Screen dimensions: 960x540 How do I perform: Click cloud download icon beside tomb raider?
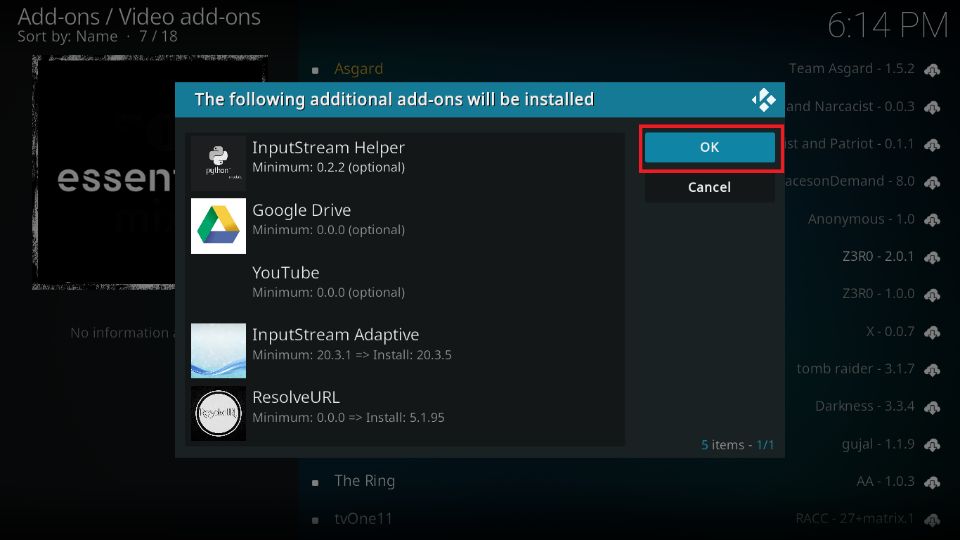[x=932, y=370]
